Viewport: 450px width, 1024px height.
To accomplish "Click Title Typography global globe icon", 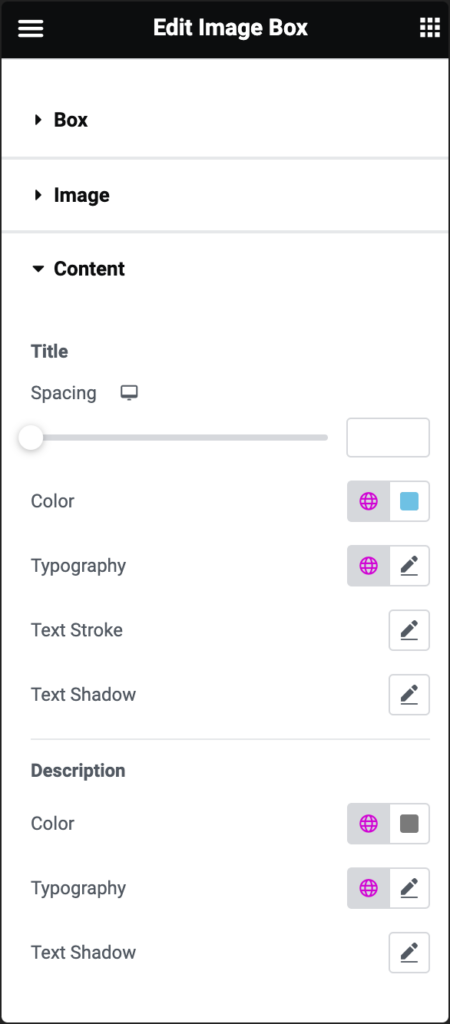I will 368,566.
